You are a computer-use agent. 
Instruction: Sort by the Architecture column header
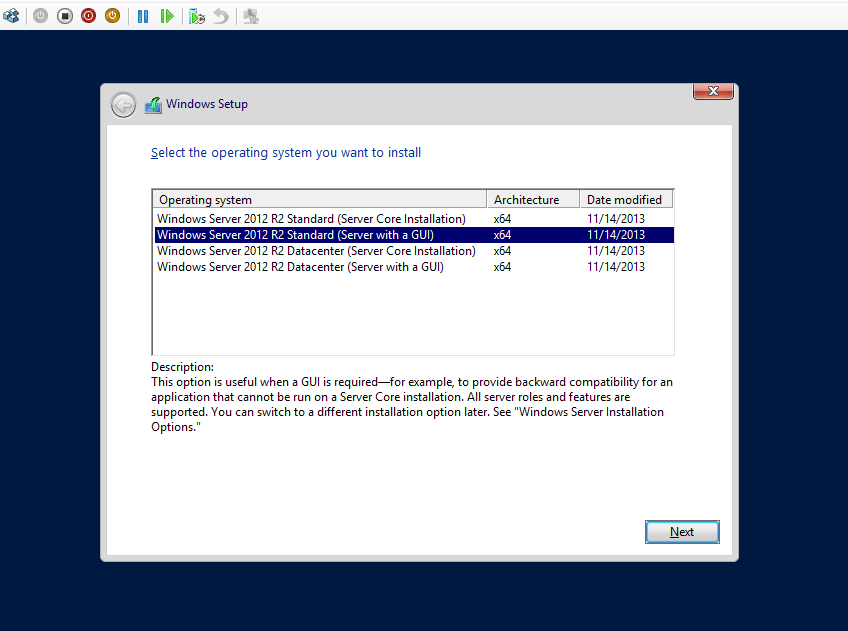tap(533, 200)
